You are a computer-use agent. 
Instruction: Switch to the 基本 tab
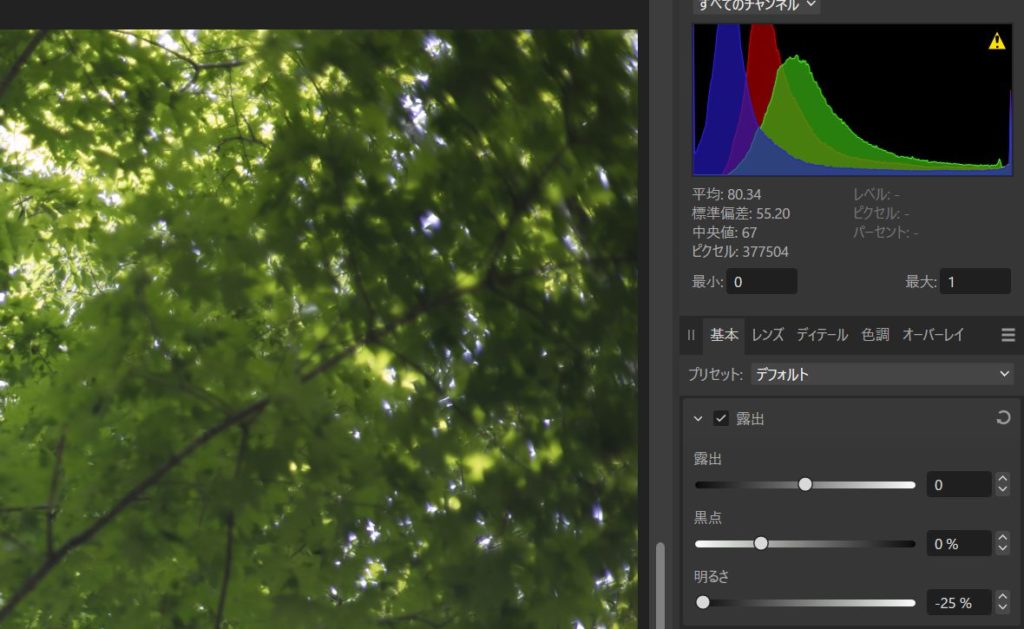[724, 335]
